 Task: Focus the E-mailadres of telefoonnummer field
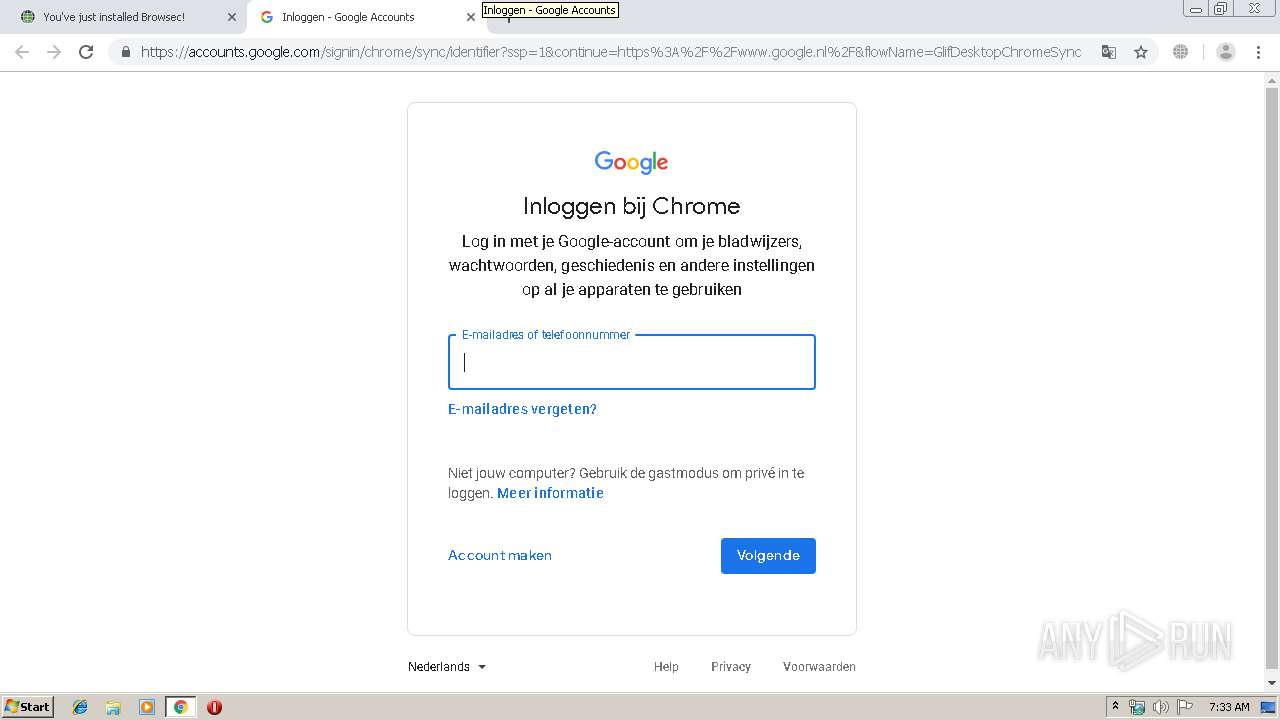pyautogui.click(x=632, y=362)
